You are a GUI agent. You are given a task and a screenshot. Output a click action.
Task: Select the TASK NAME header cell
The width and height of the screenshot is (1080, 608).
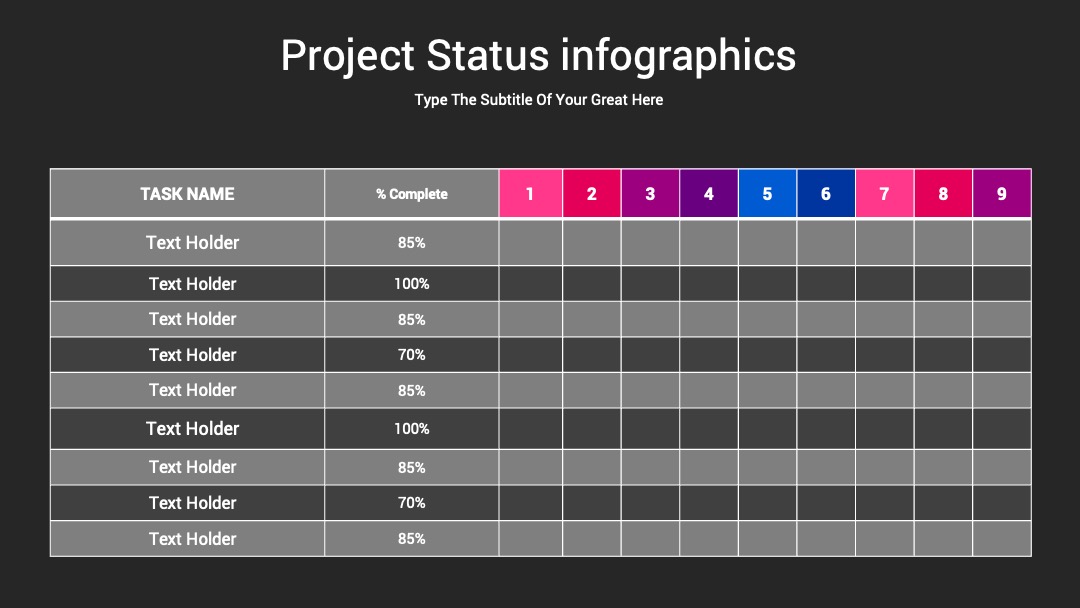(x=187, y=193)
